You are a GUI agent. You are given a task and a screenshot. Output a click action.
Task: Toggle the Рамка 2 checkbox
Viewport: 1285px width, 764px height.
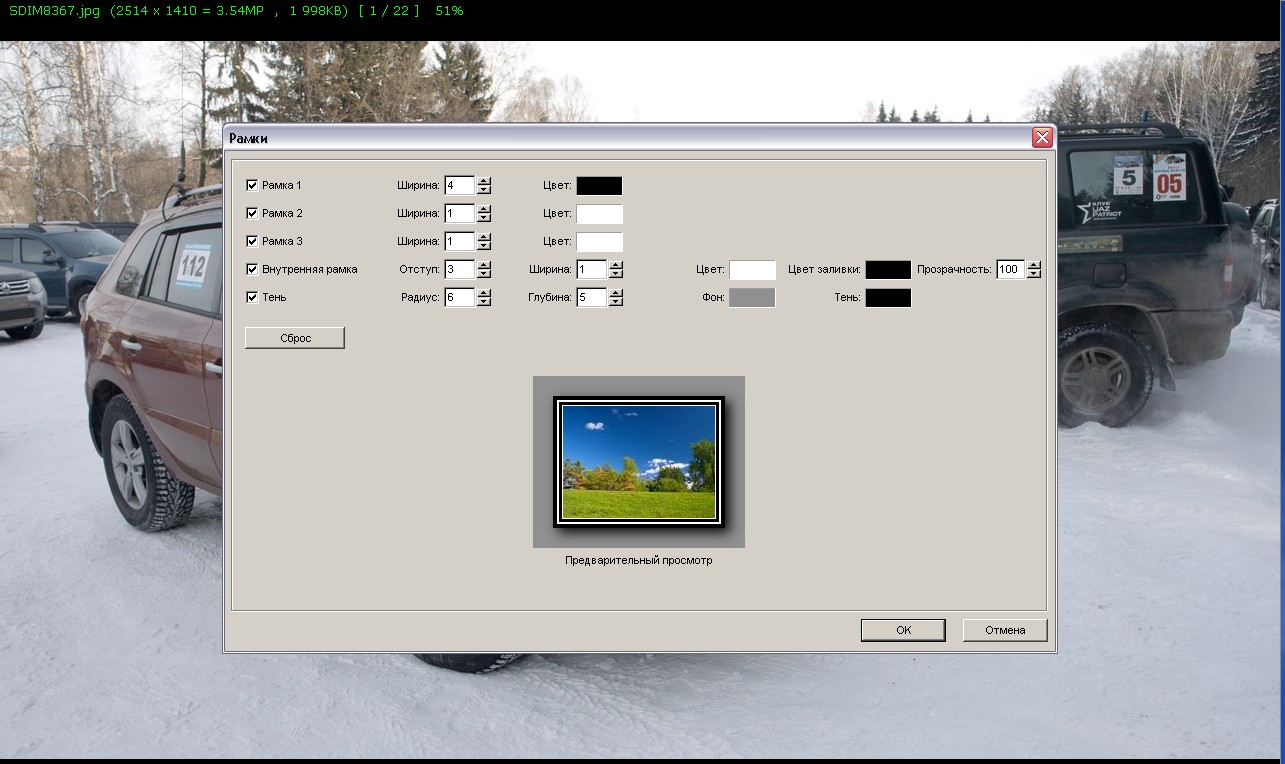point(252,213)
